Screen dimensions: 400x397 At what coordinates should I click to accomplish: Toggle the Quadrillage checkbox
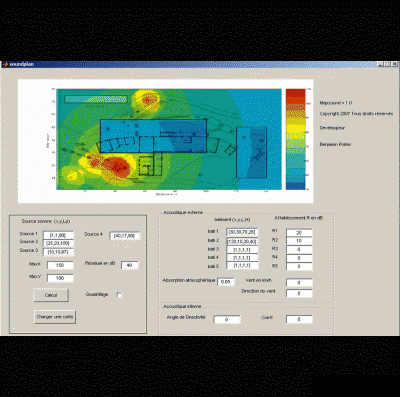(119, 295)
